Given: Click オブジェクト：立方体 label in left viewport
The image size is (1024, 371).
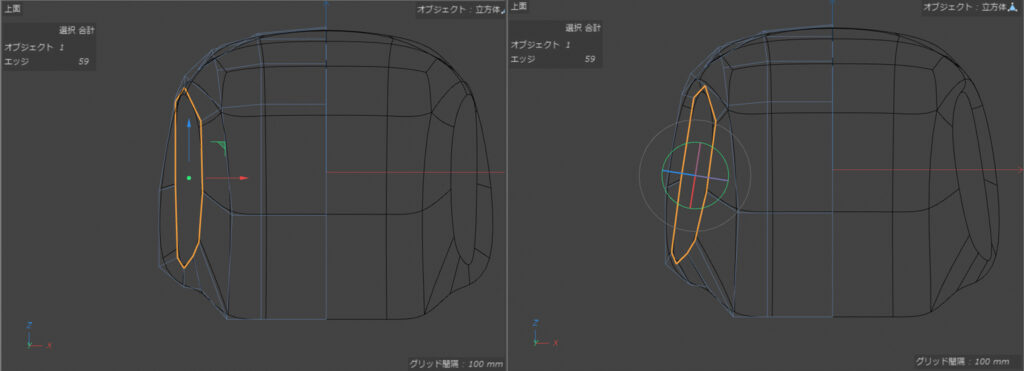Looking at the screenshot, I should pos(458,9).
